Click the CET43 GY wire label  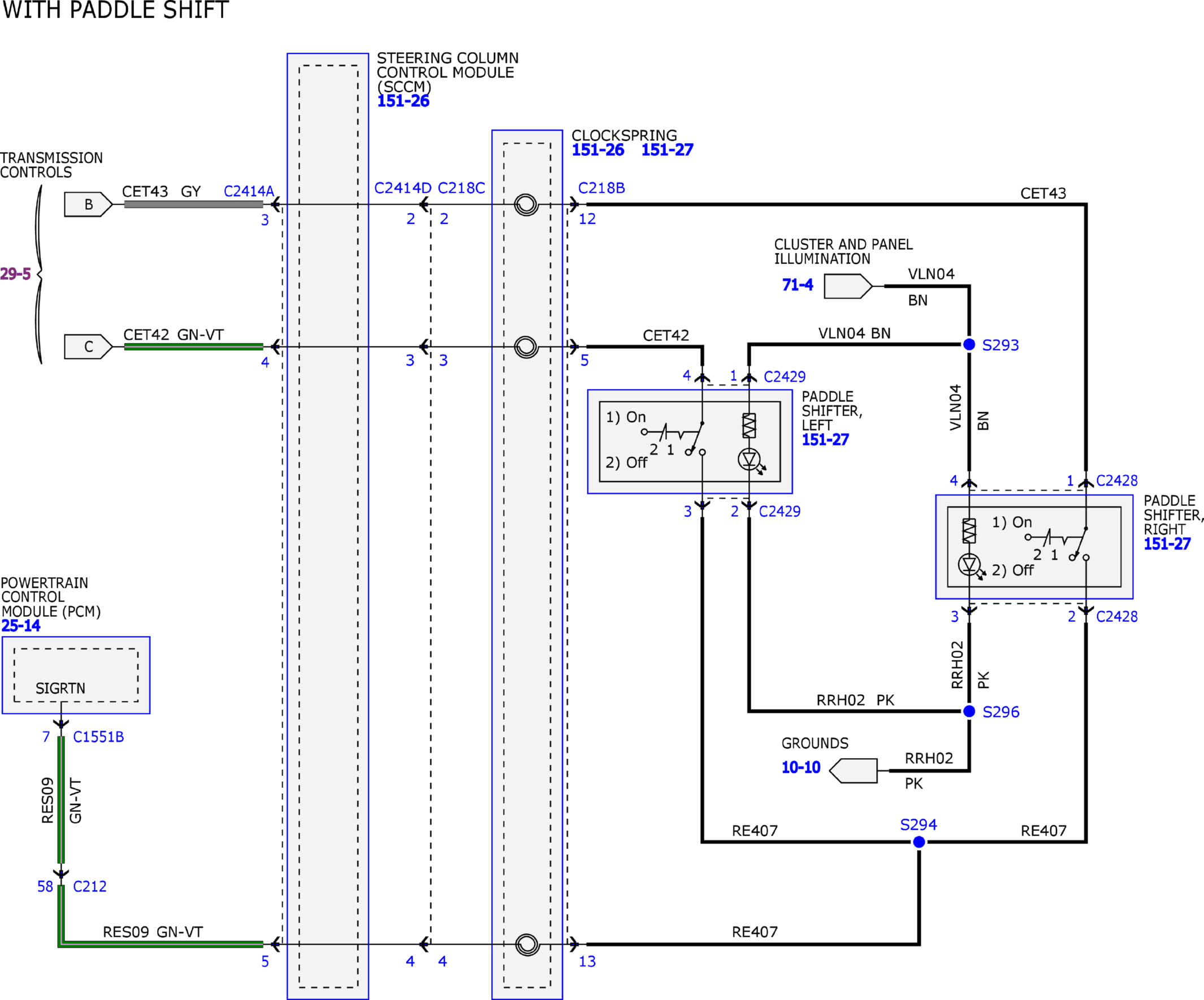click(x=162, y=191)
